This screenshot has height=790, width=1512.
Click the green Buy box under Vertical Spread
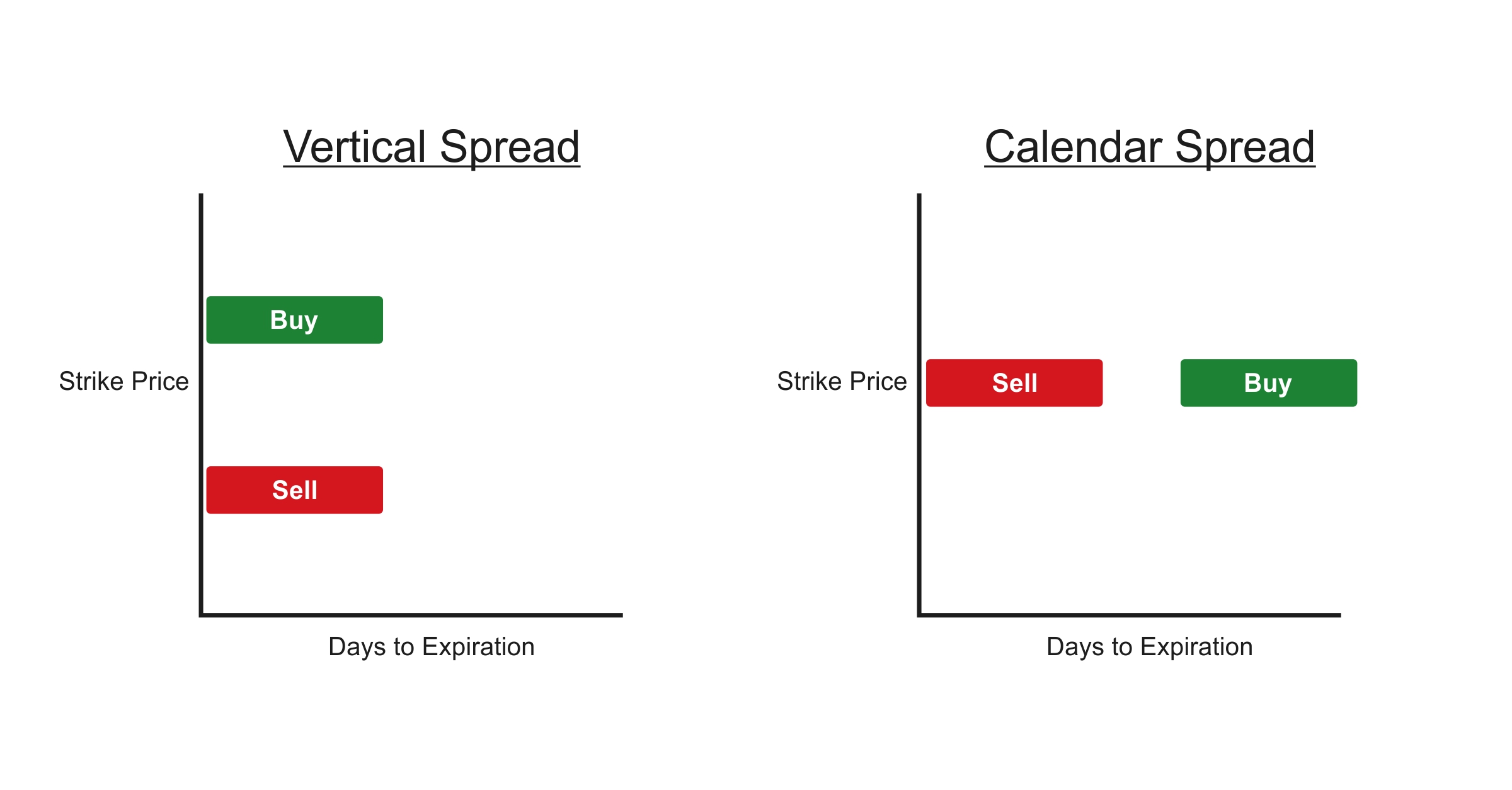click(294, 320)
